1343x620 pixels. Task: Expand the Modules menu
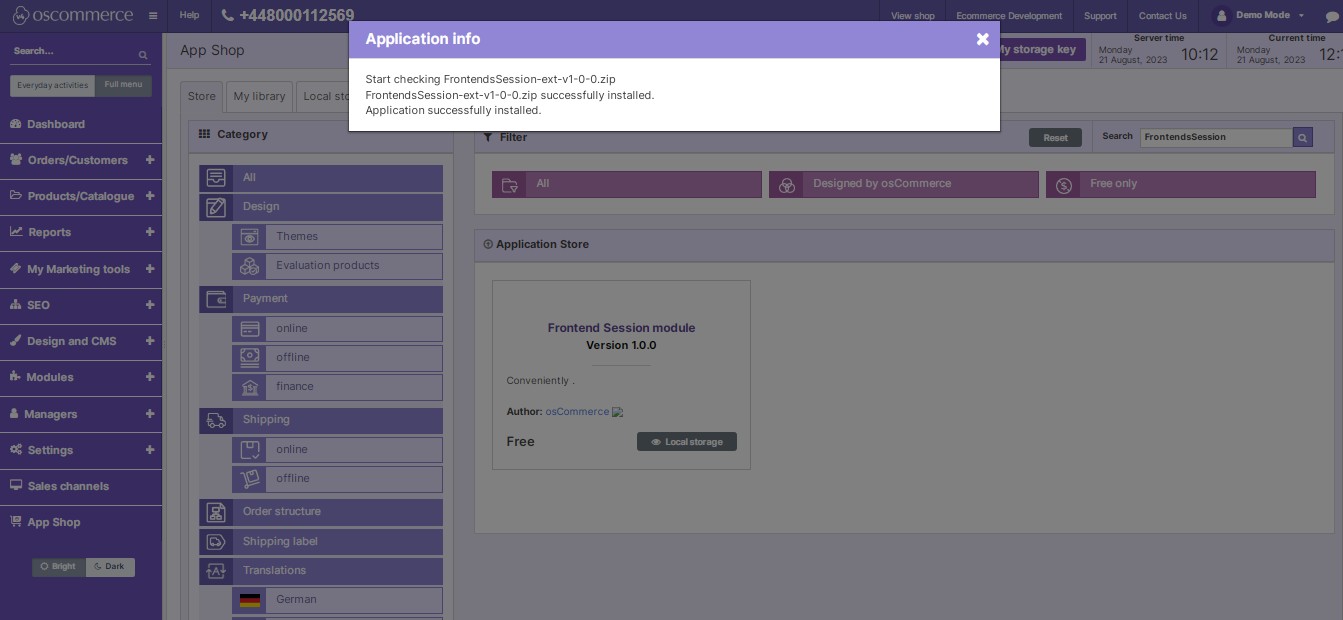[150, 377]
